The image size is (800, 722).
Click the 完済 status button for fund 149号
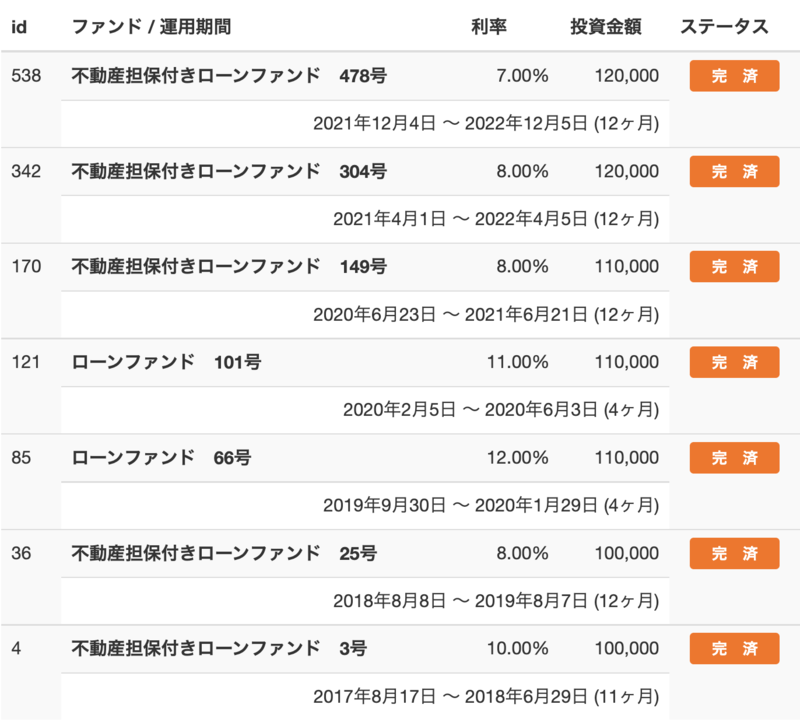(734, 266)
